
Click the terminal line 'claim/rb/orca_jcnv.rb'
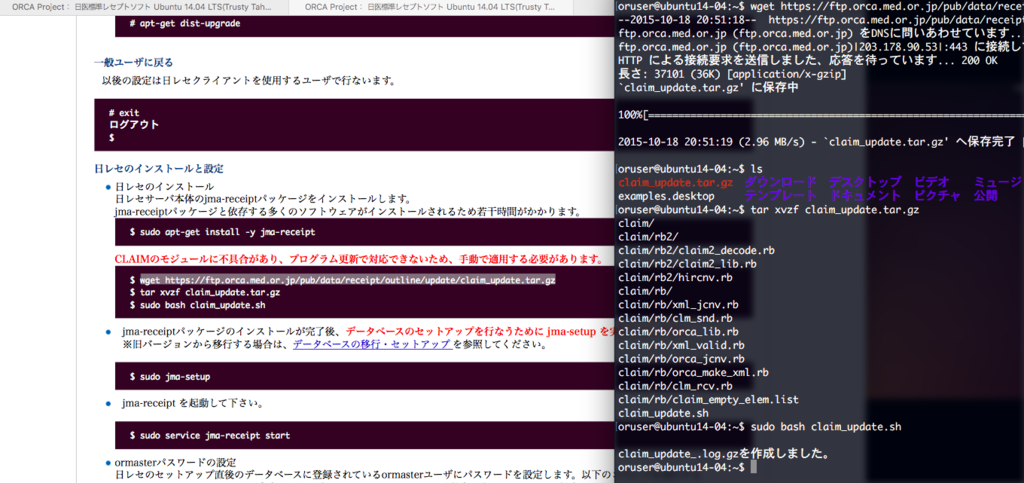point(681,359)
